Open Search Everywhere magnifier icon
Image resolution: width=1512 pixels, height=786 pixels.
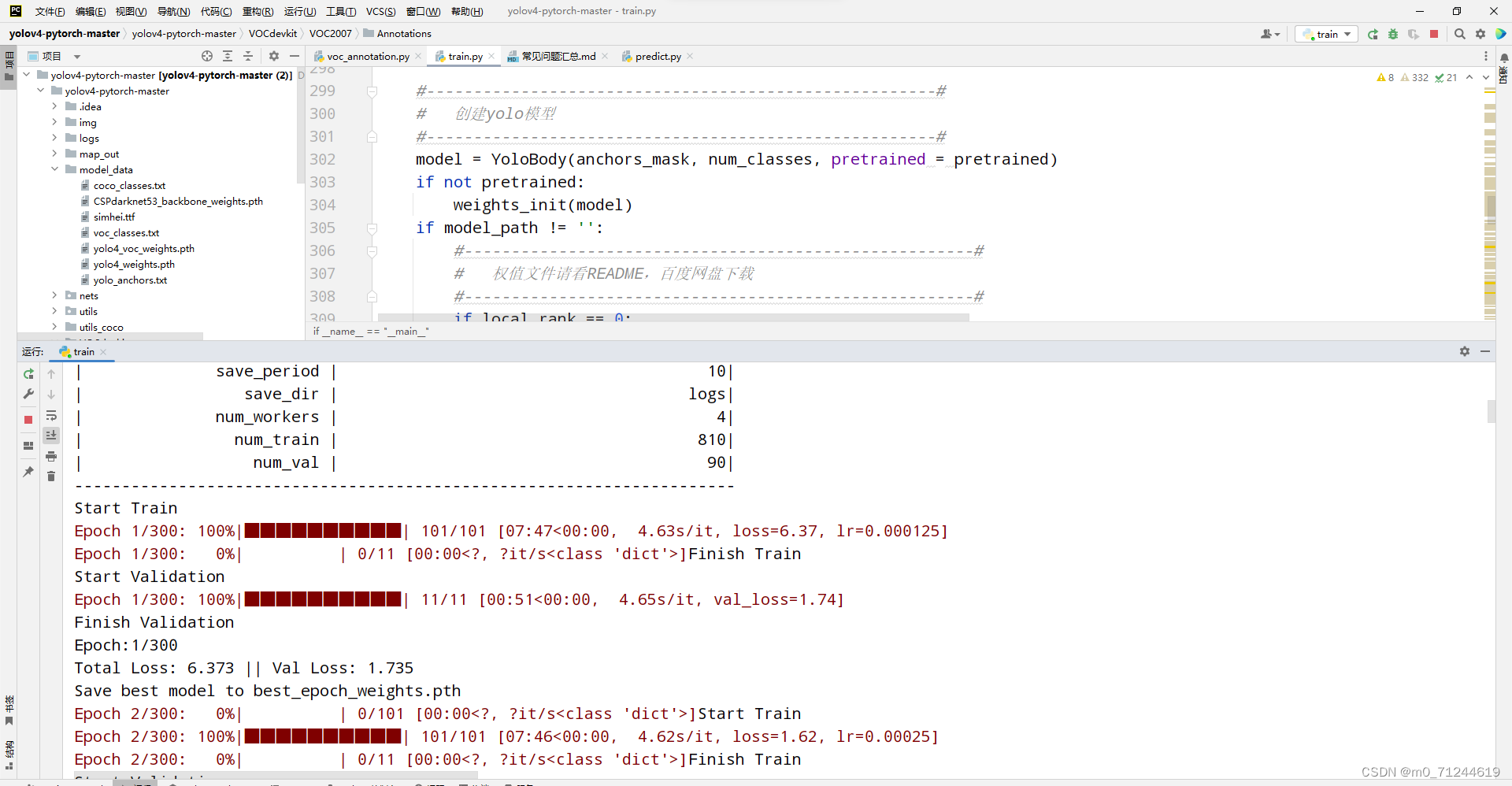[x=1459, y=34]
